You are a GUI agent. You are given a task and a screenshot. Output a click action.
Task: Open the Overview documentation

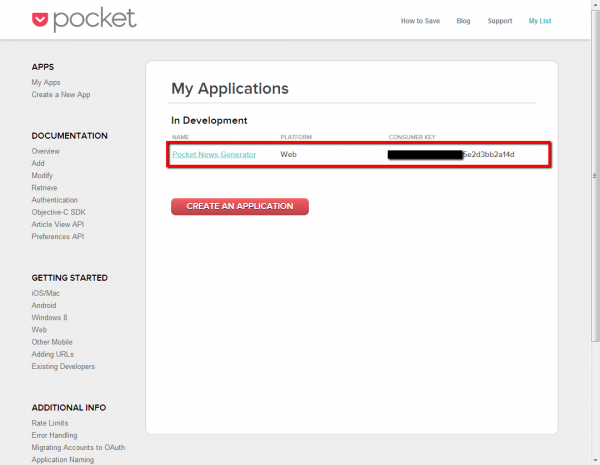(46, 151)
